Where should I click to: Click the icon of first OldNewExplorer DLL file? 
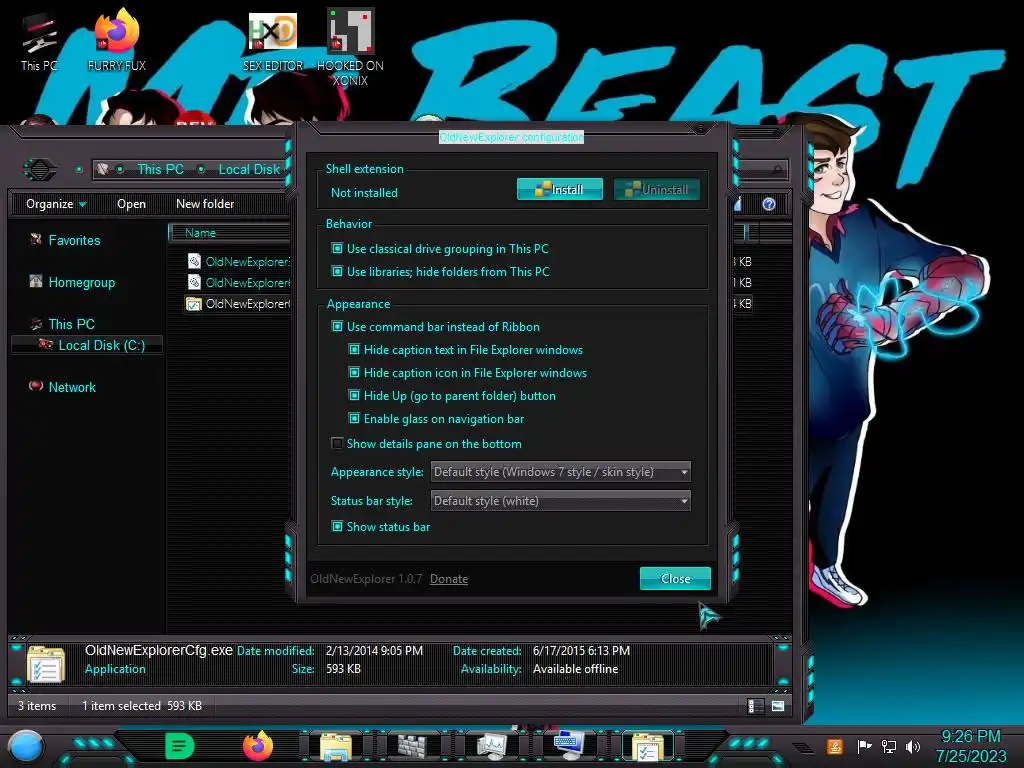click(194, 261)
